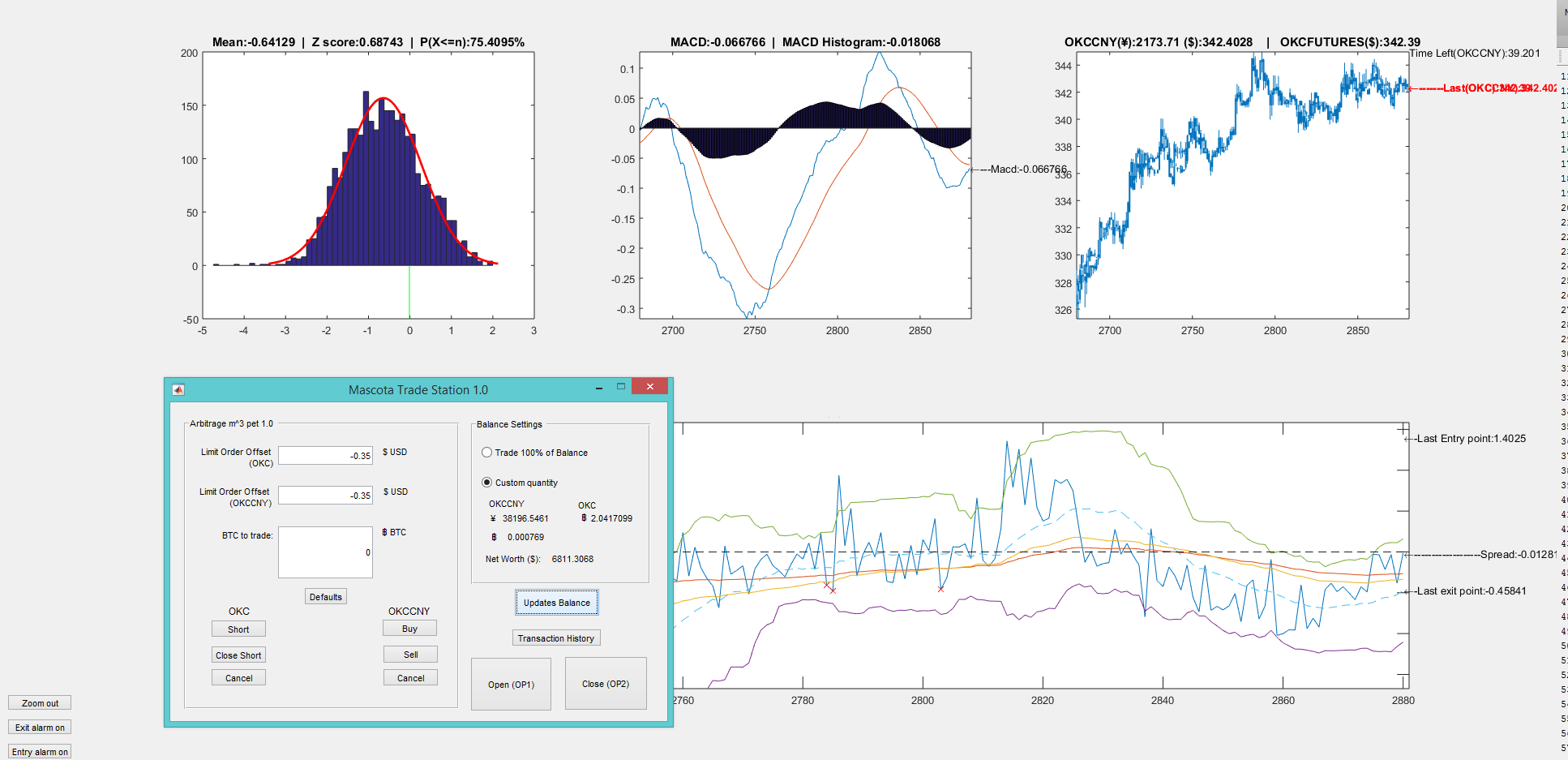
Task: Select Trade 100% of Balance
Action: [x=486, y=453]
